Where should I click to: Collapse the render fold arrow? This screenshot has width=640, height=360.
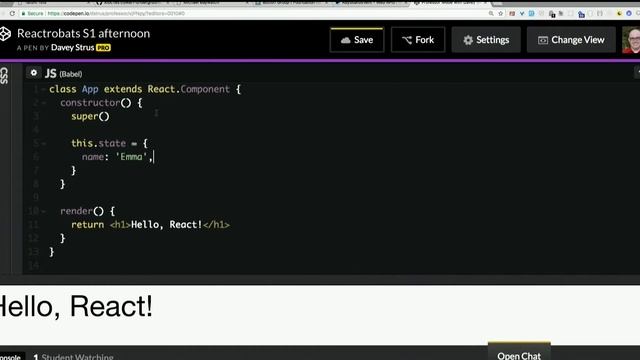[x=43, y=211]
